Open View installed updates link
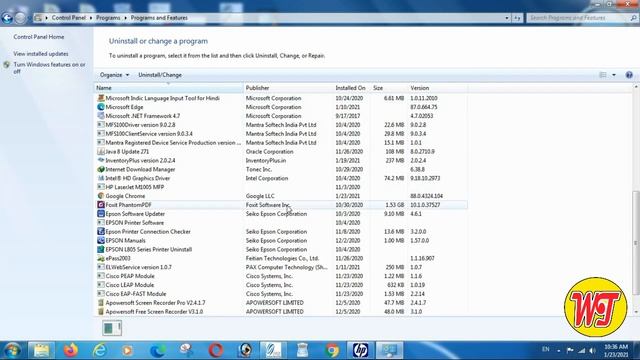Screen dimensions: 640x360 [41, 54]
